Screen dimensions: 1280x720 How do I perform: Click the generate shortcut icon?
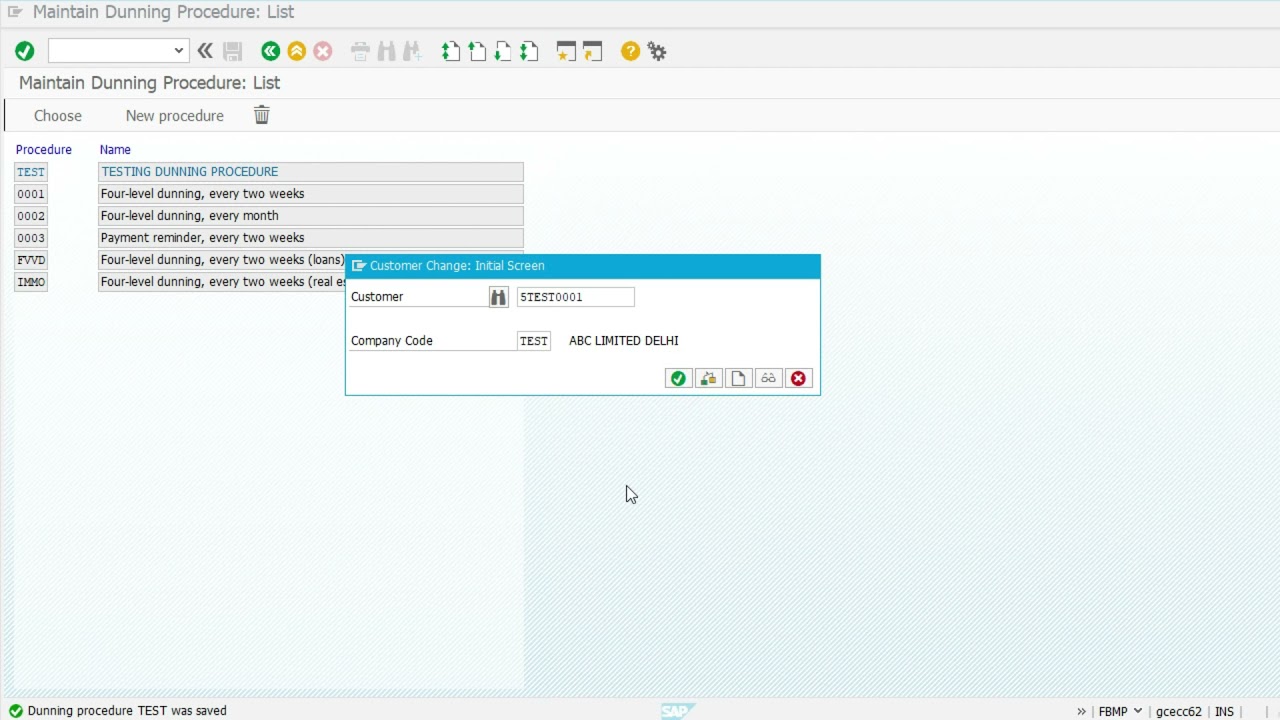(x=592, y=51)
